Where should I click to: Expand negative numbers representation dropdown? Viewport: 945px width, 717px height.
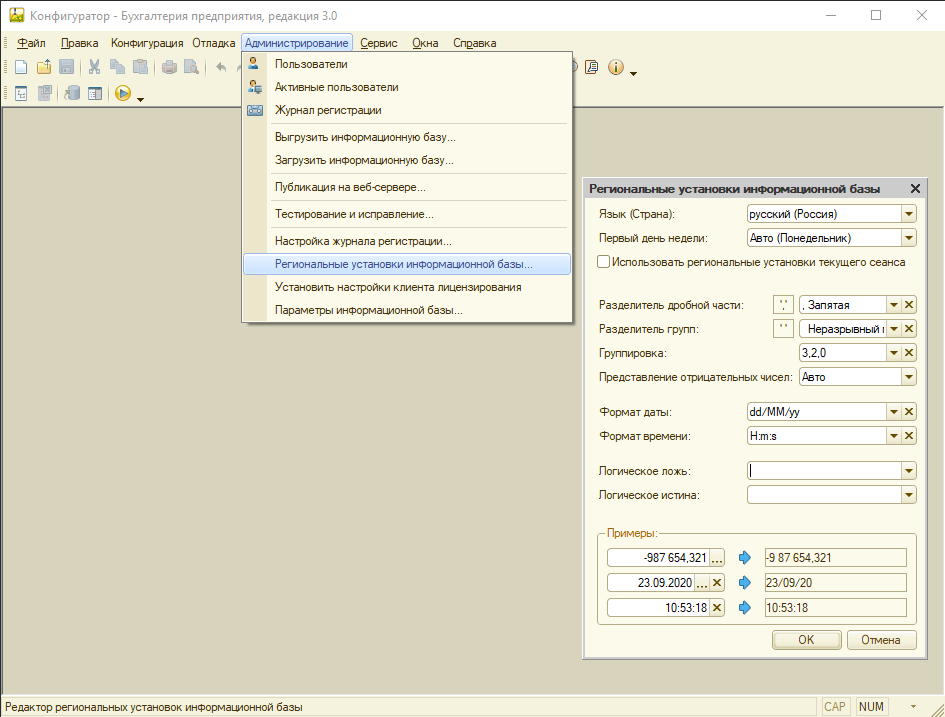(908, 377)
